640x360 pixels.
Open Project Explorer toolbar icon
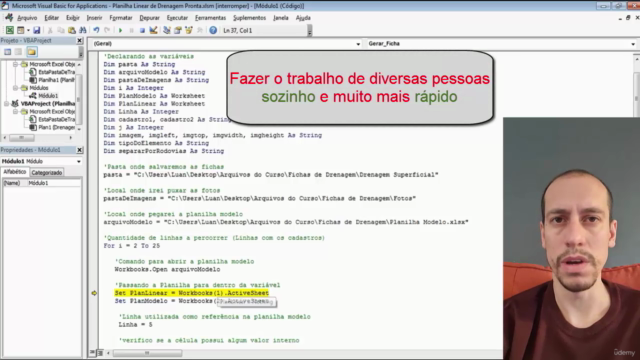coord(167,30)
